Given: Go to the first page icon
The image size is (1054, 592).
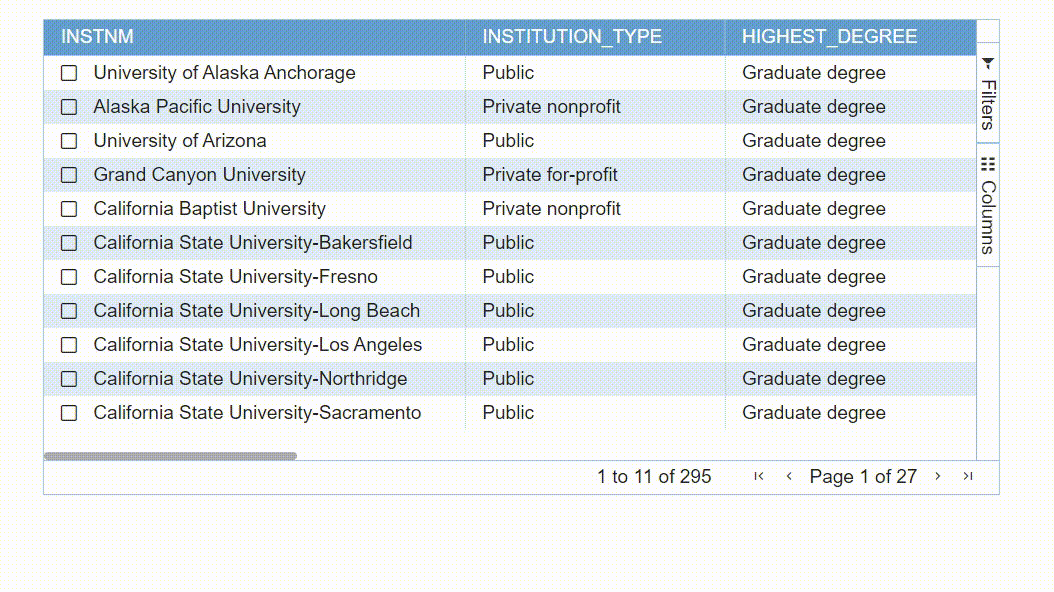Looking at the screenshot, I should coord(759,477).
